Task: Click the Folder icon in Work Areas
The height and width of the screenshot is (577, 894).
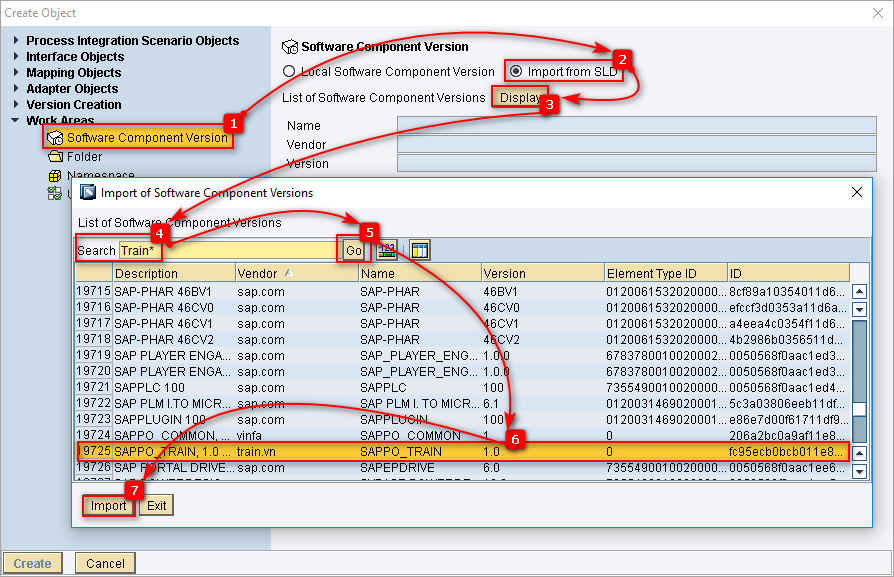Action: (55, 157)
